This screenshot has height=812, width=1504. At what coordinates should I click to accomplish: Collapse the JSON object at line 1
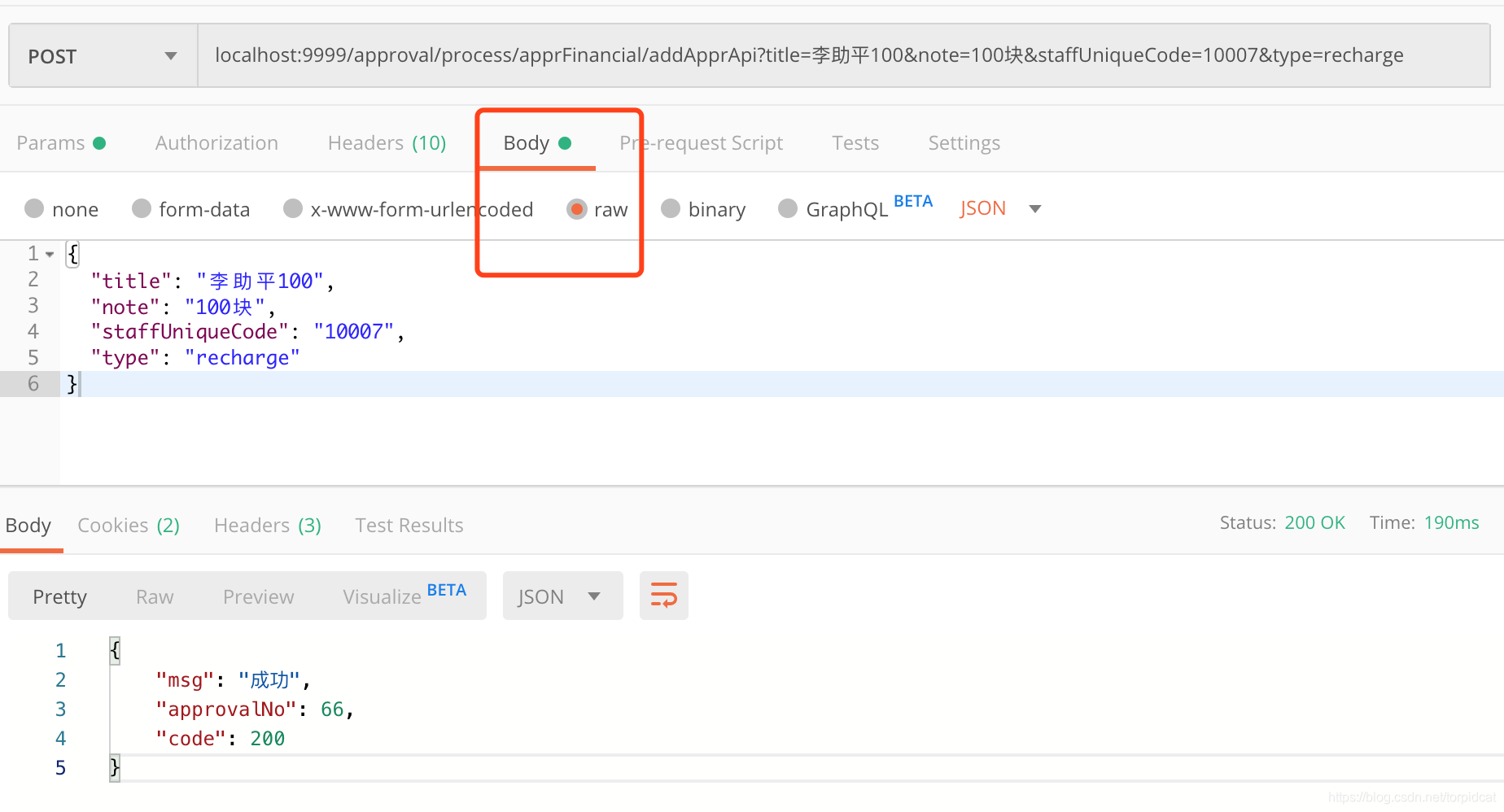51,253
